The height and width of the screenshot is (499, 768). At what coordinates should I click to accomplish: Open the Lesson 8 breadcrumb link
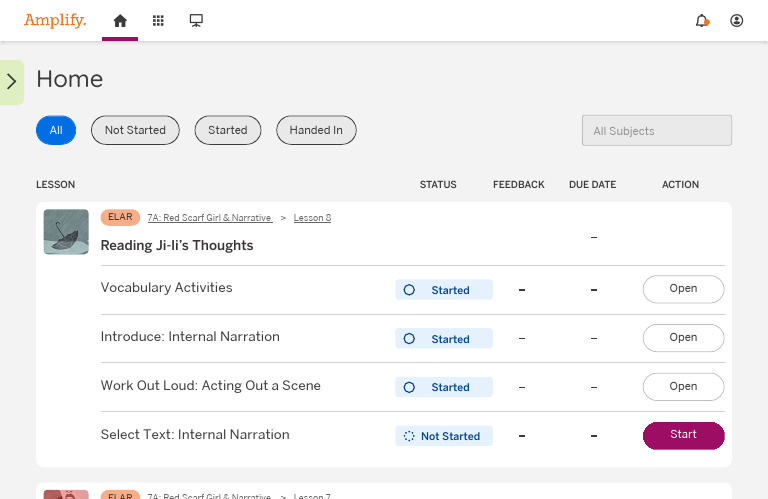[312, 218]
